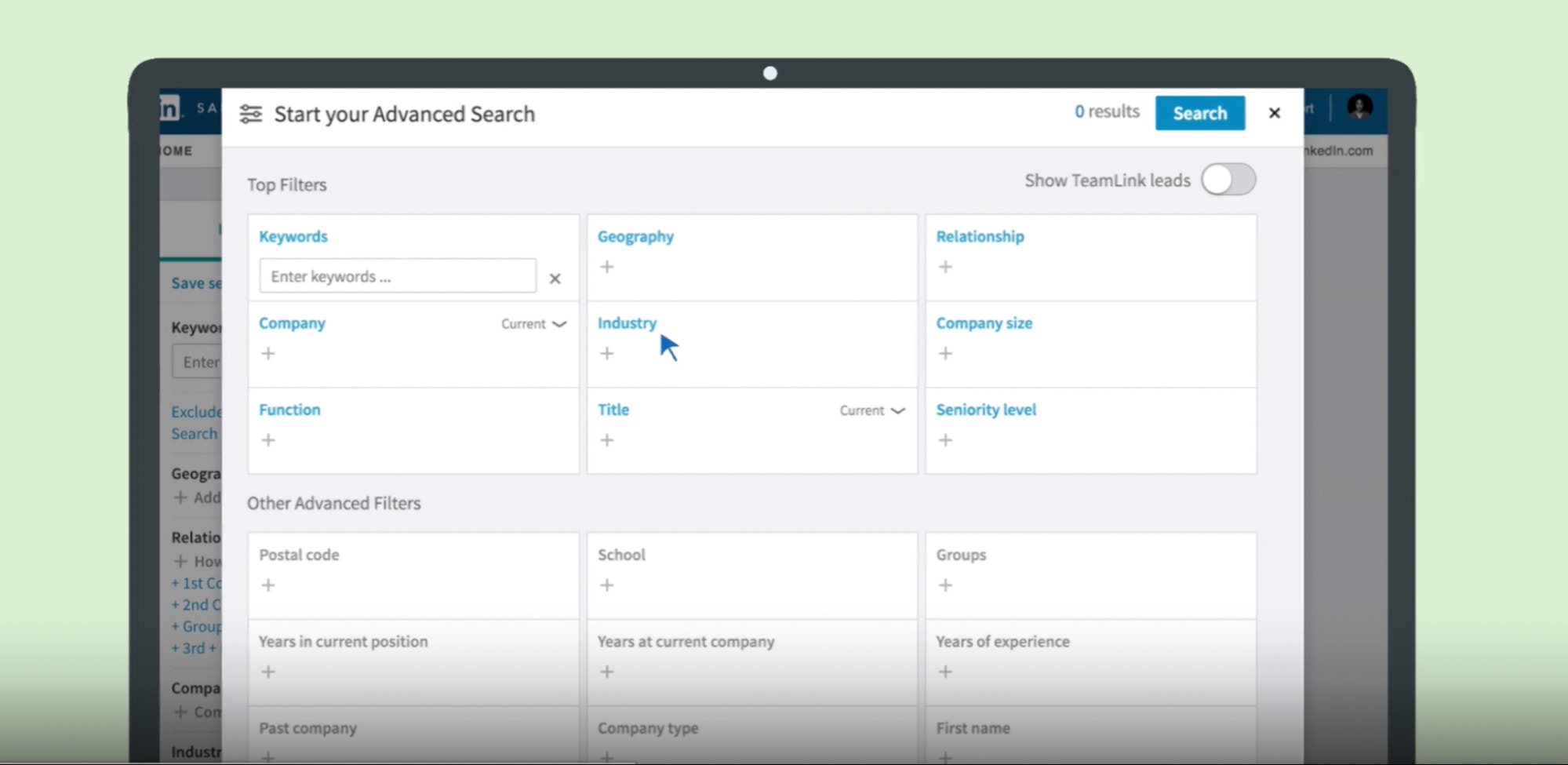This screenshot has width=1568, height=765.
Task: Add a Seniority level filter
Action: point(946,440)
